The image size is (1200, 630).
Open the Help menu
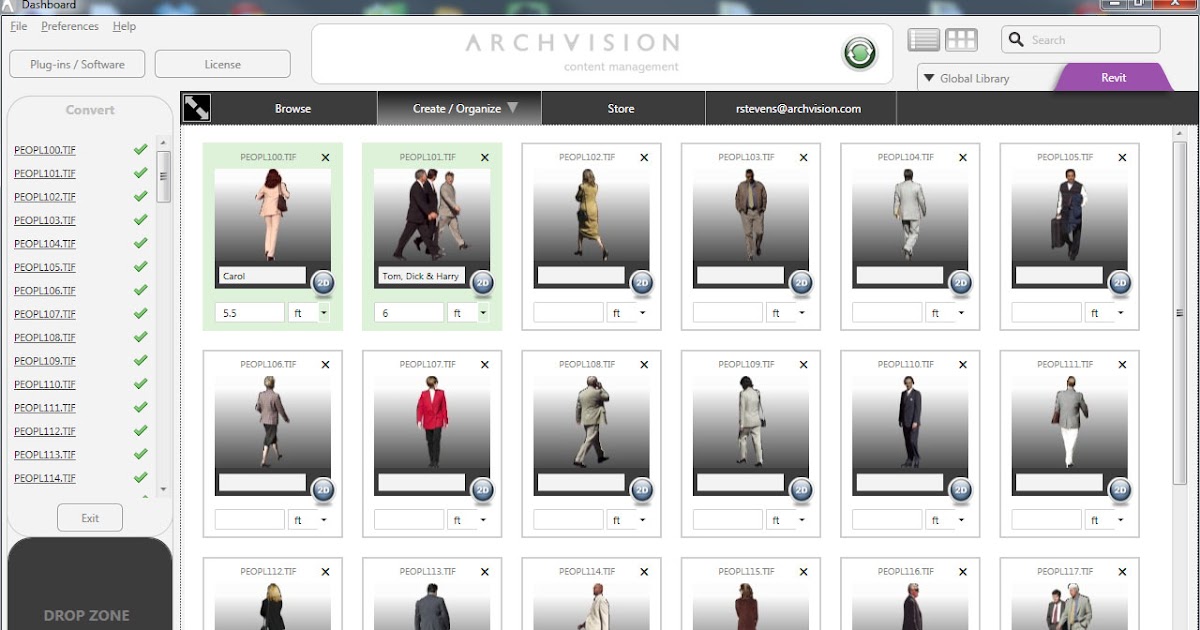pos(124,26)
